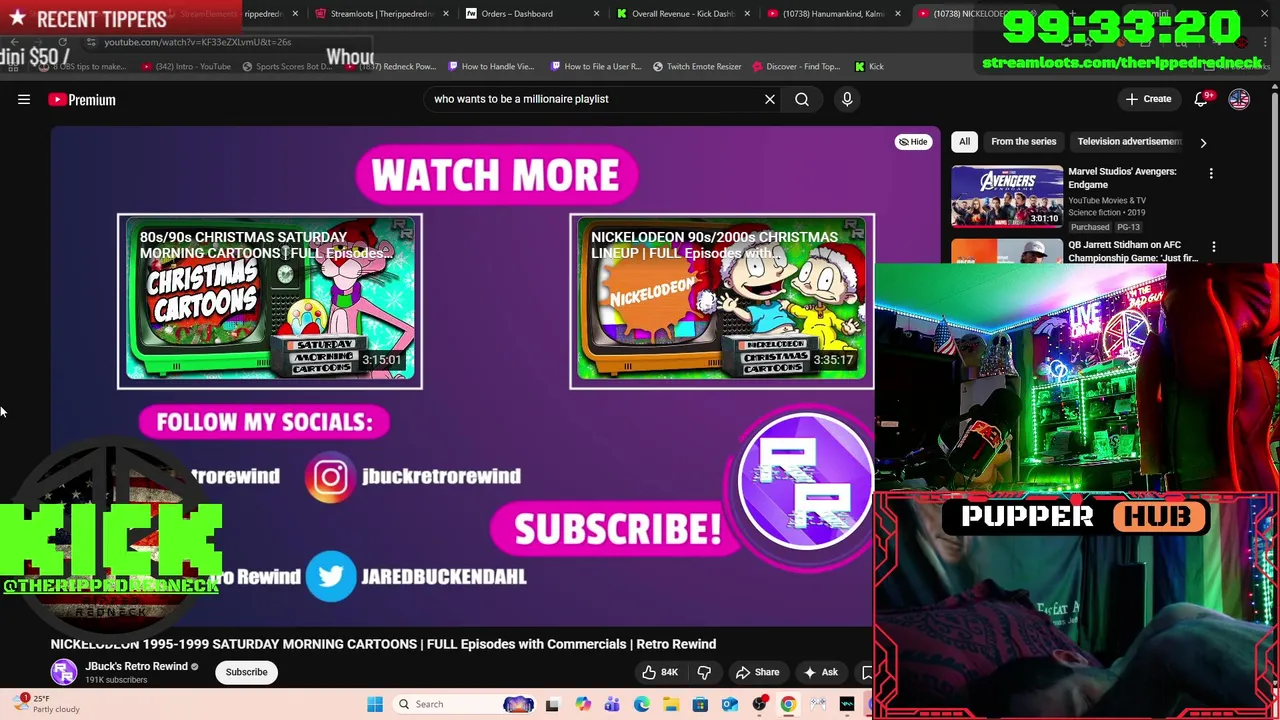Open (342) Intro - YouTube bookmark
Screen dimensions: 1280x720
click(186, 66)
